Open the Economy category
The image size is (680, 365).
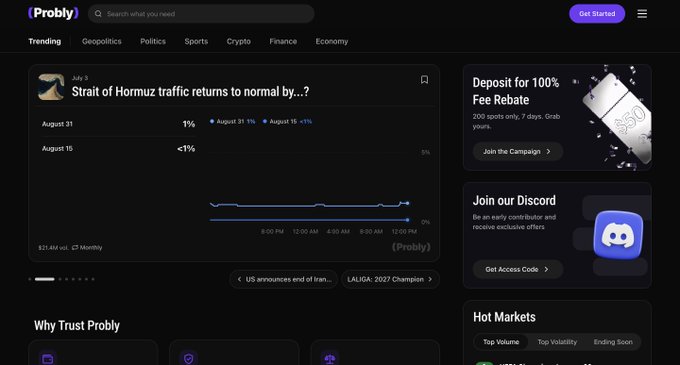(332, 41)
